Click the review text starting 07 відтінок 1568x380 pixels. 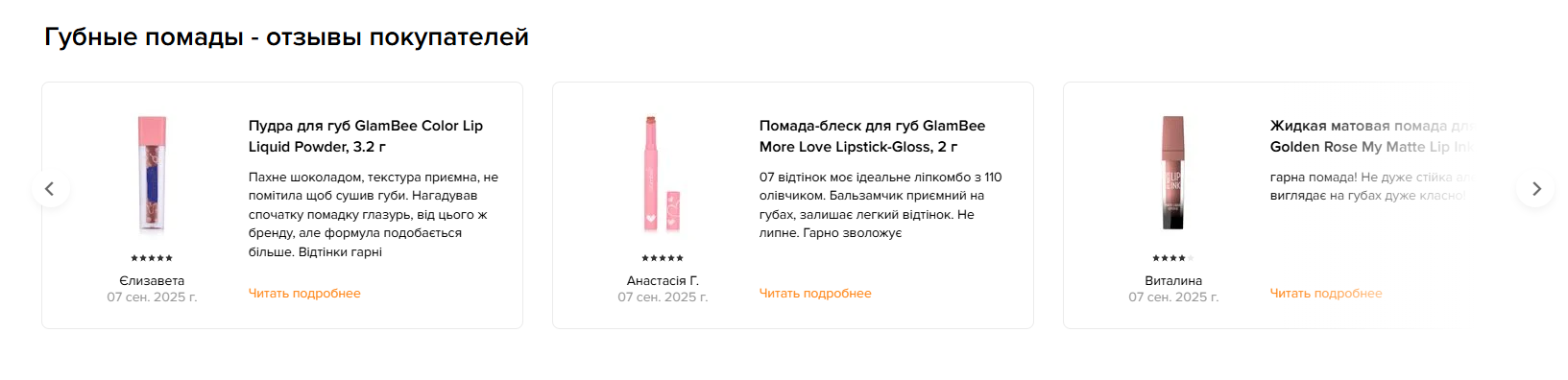point(880,205)
